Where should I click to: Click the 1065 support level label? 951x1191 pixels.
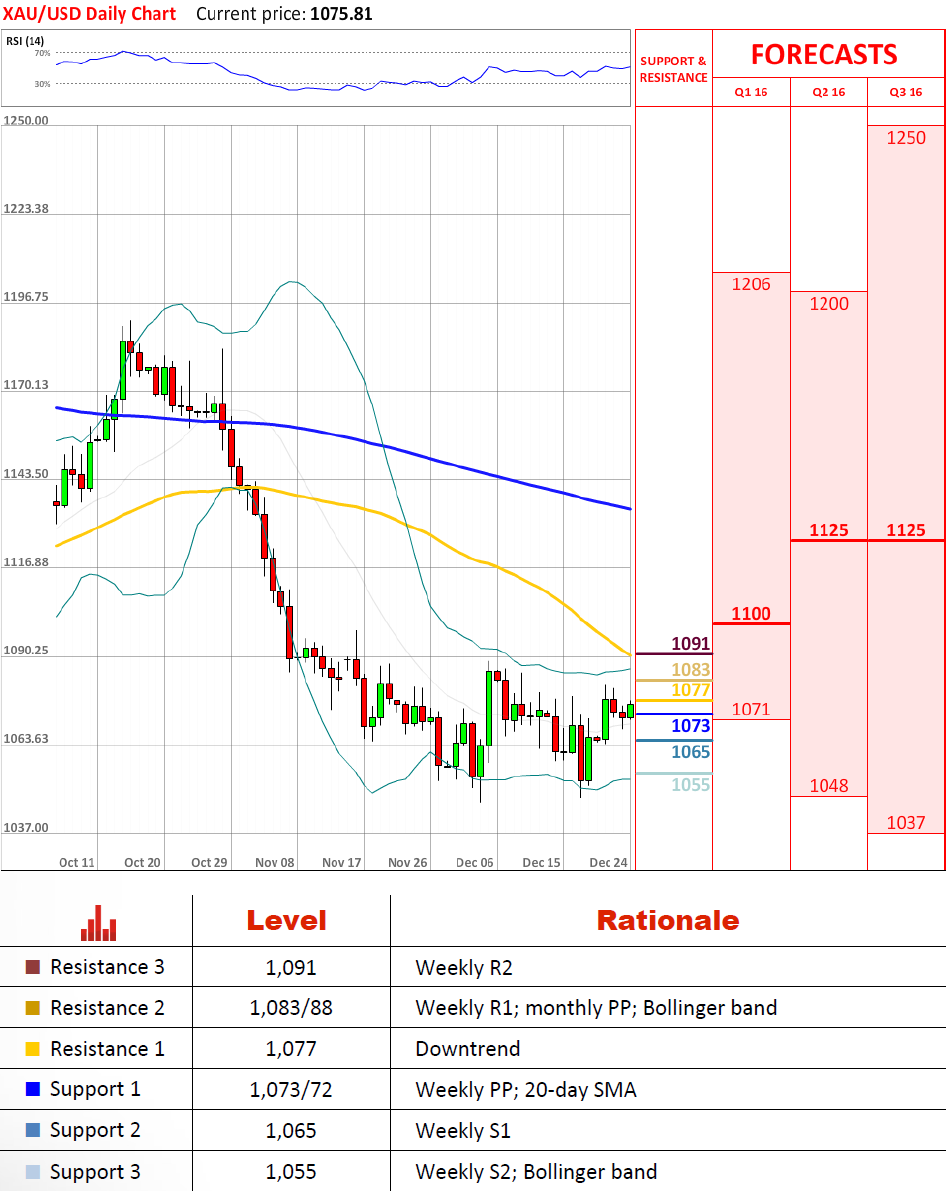690,752
